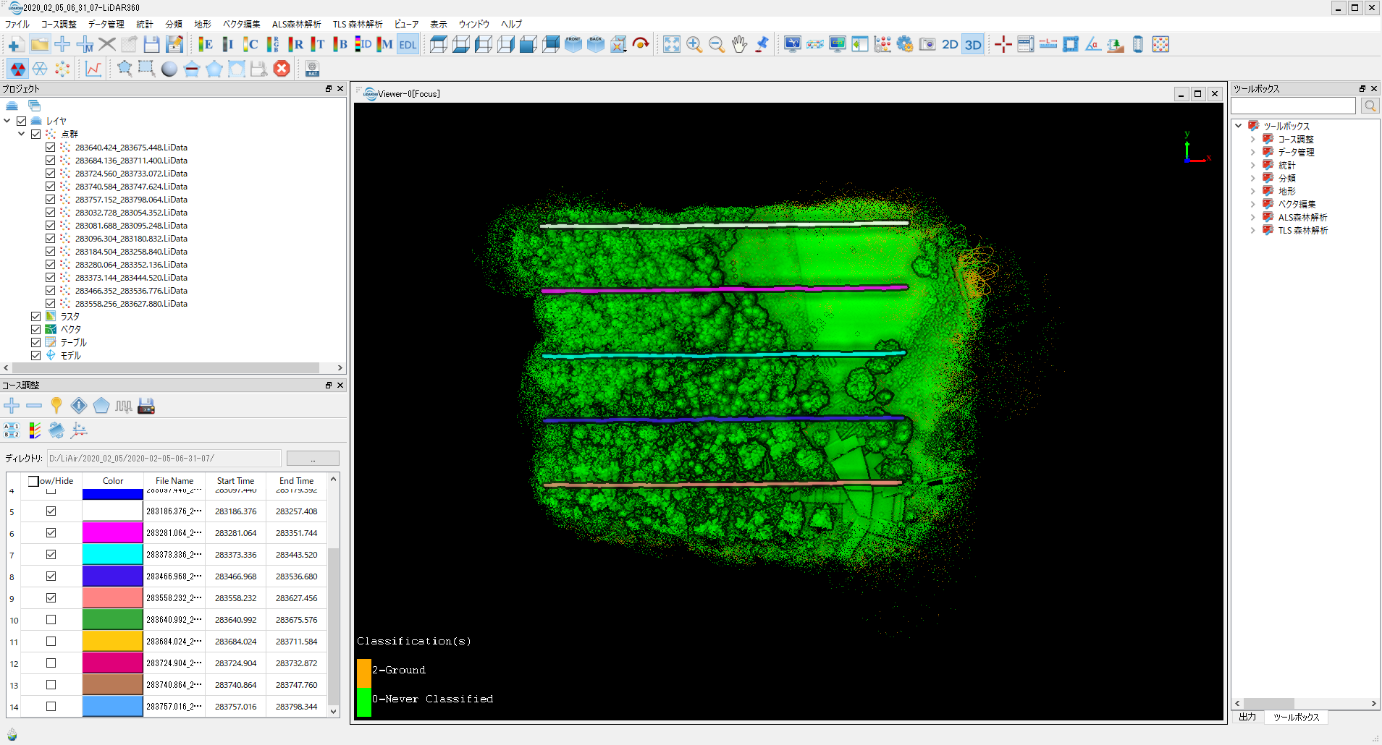Open the ヘルプ menu
The height and width of the screenshot is (745, 1382).
pos(511,23)
